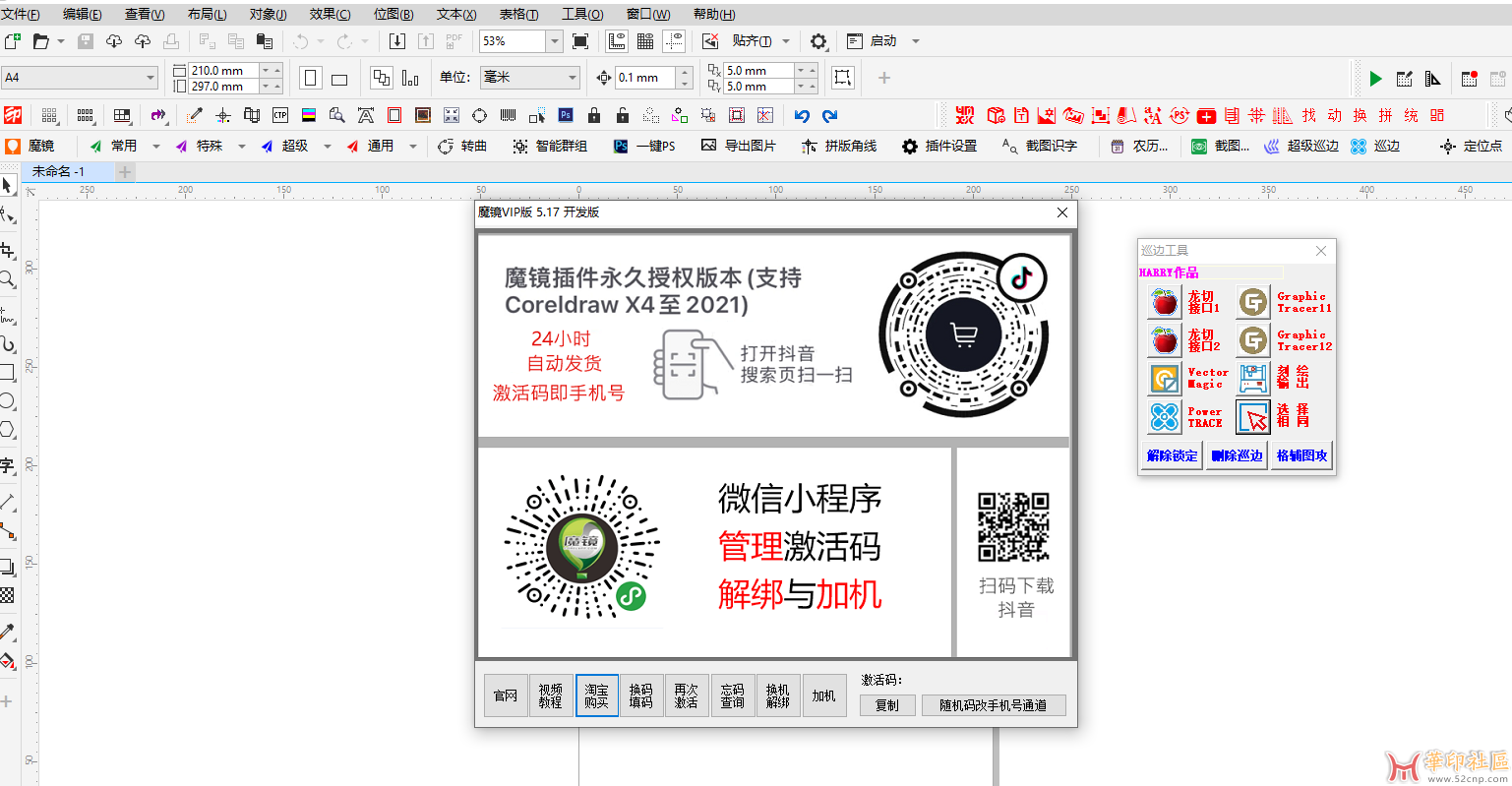Click Graphic Tracer11 icon in 巡边工具
Screen dimensions: 1512x786
click(1252, 302)
